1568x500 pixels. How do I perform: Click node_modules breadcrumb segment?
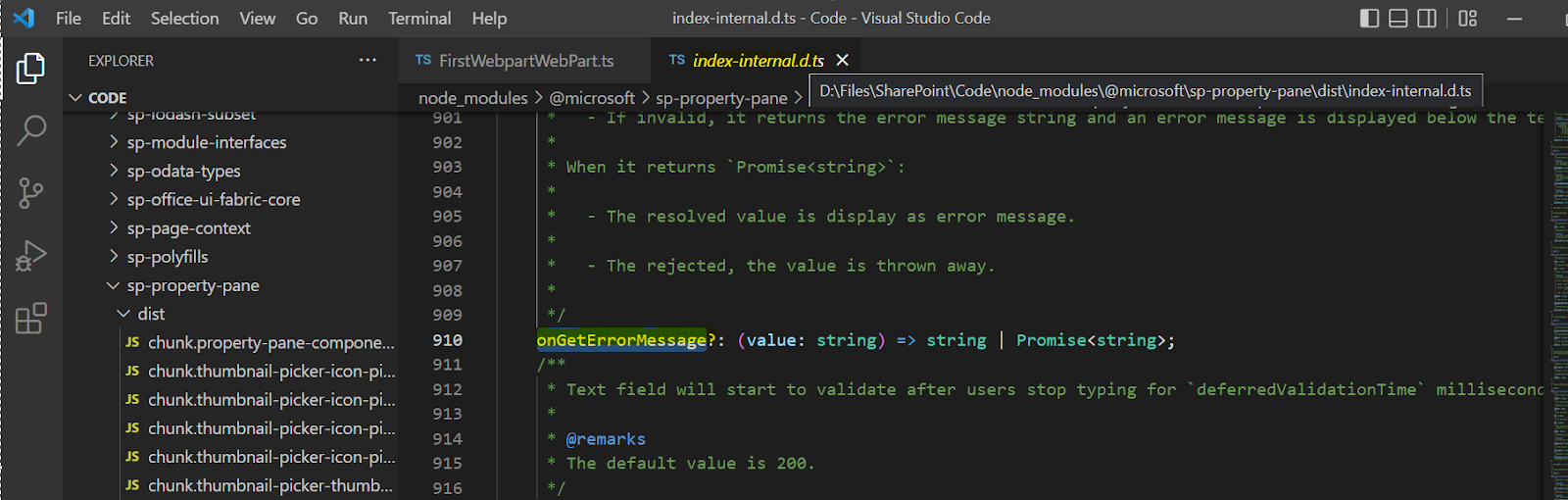click(473, 98)
